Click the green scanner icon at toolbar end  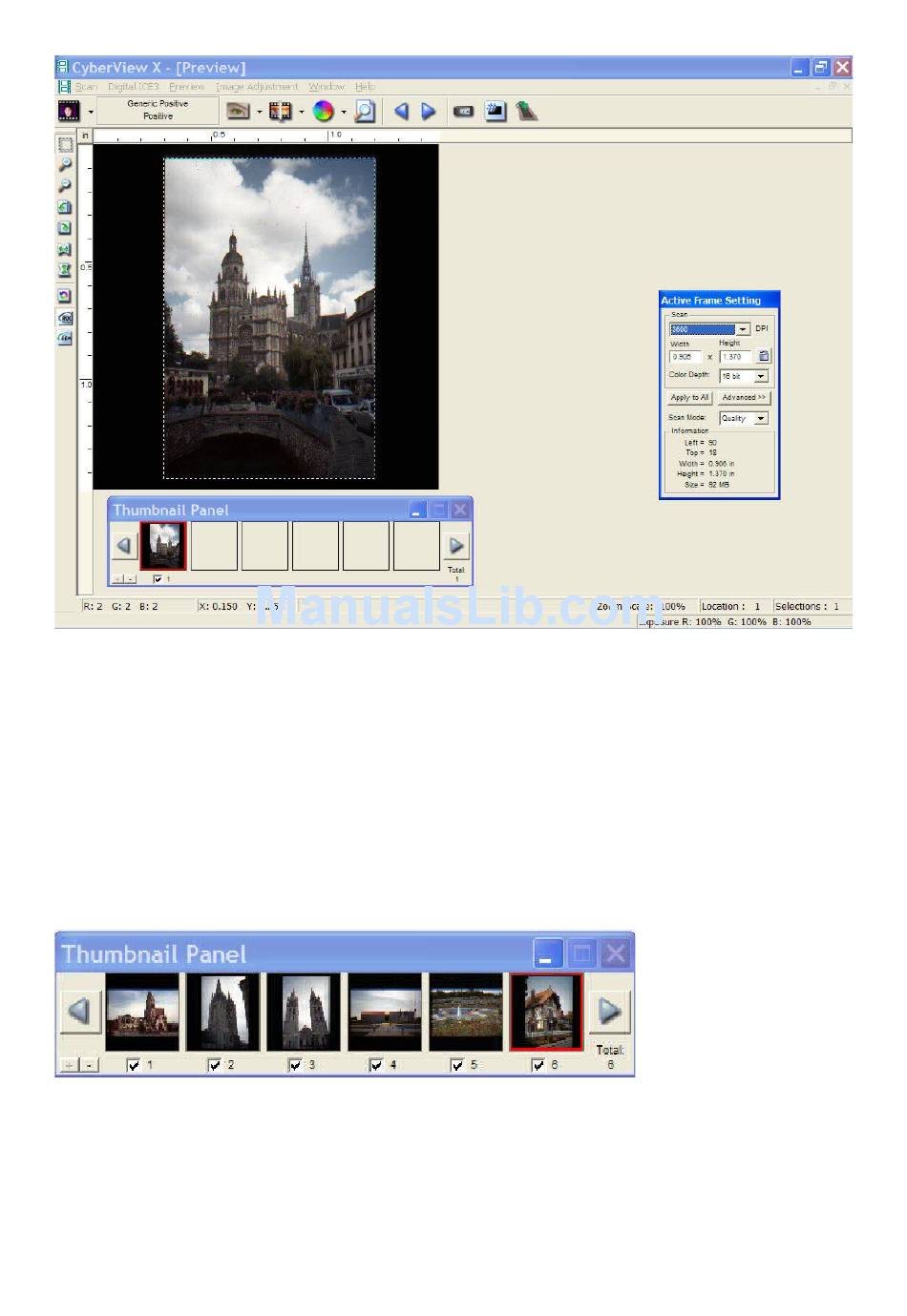(x=527, y=111)
